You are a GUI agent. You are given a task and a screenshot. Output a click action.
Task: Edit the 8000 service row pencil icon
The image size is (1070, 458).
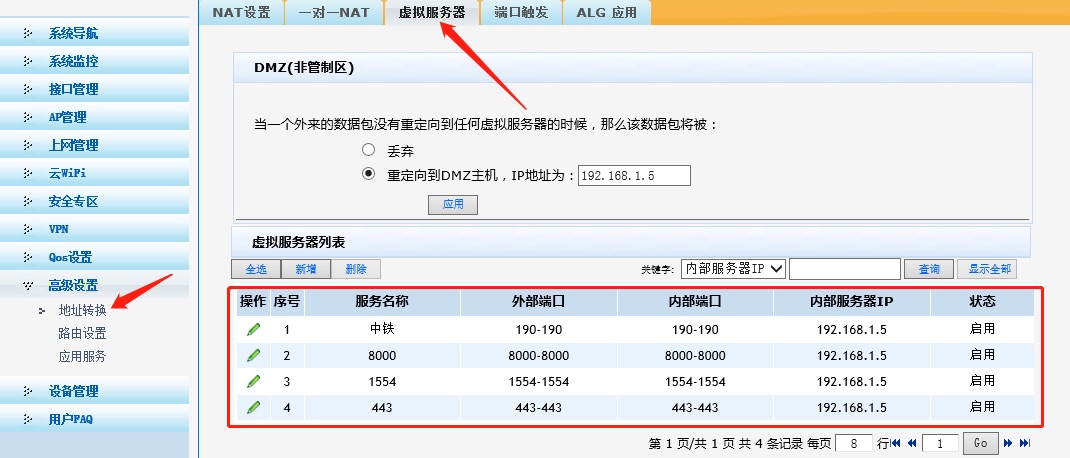pos(253,356)
